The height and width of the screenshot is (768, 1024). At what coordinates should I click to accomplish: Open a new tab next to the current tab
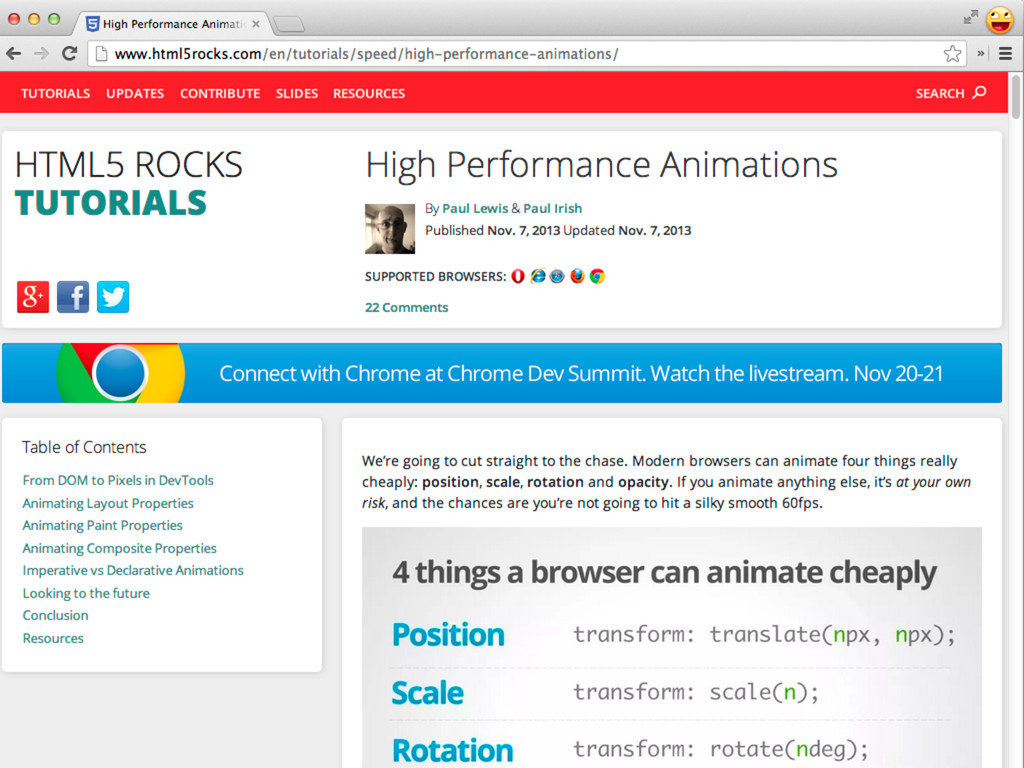[289, 24]
